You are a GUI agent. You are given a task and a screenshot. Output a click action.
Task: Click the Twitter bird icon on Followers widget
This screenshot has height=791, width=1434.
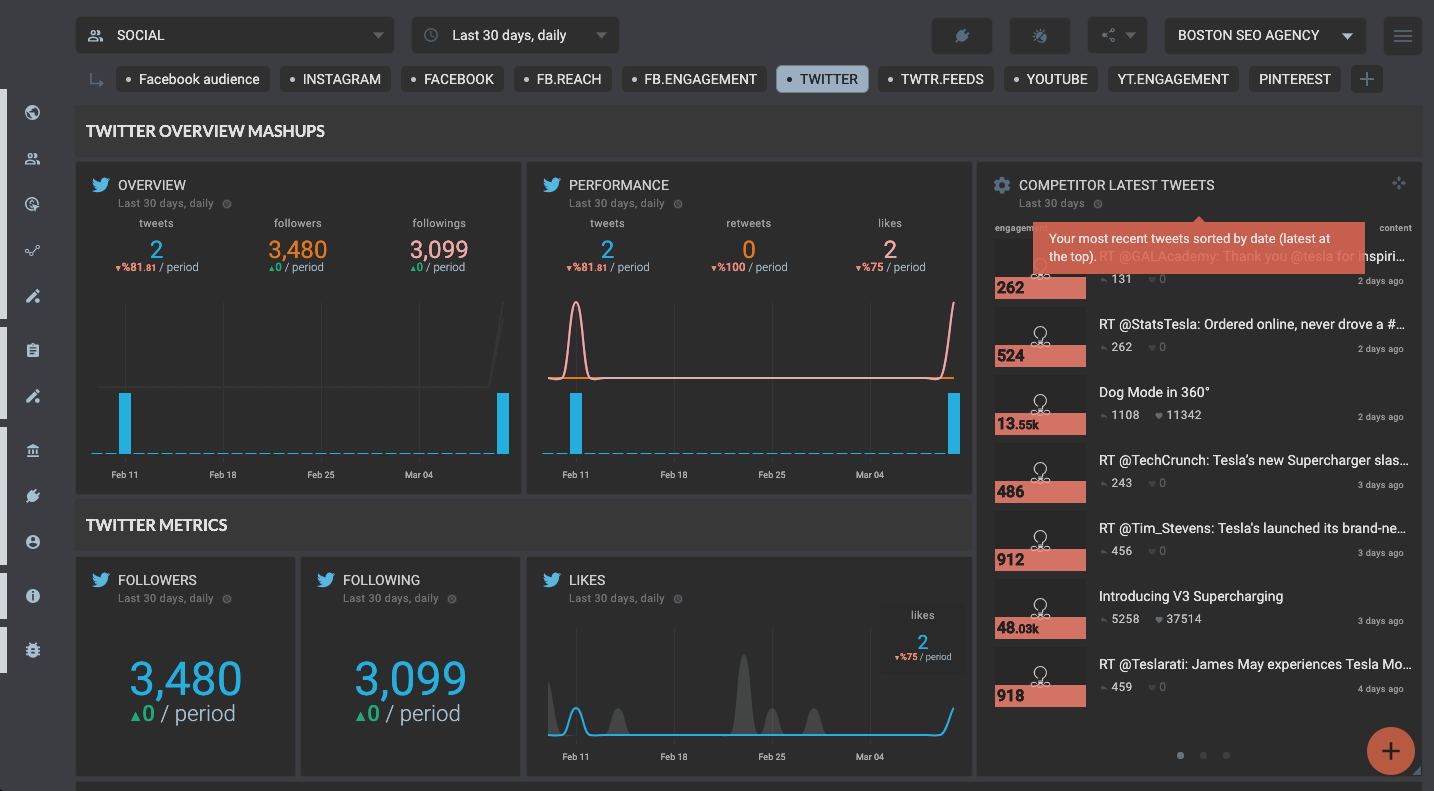coord(100,580)
